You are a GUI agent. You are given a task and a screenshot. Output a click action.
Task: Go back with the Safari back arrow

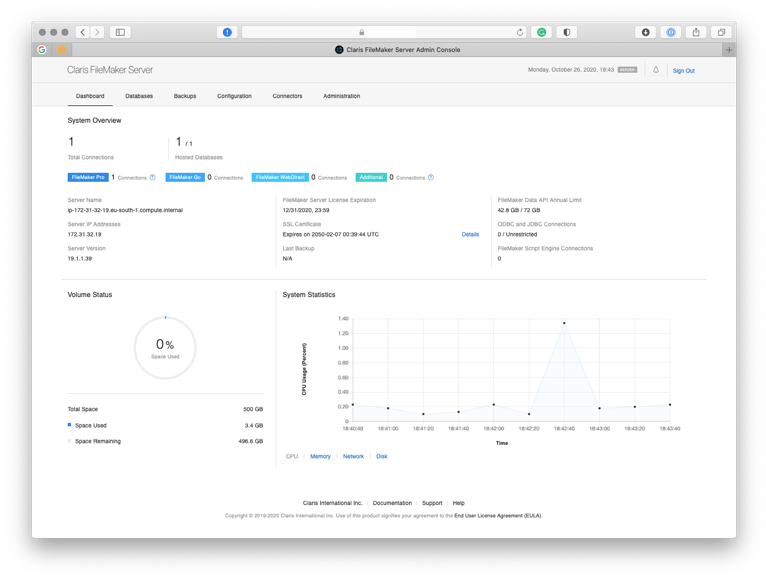pyautogui.click(x=83, y=32)
